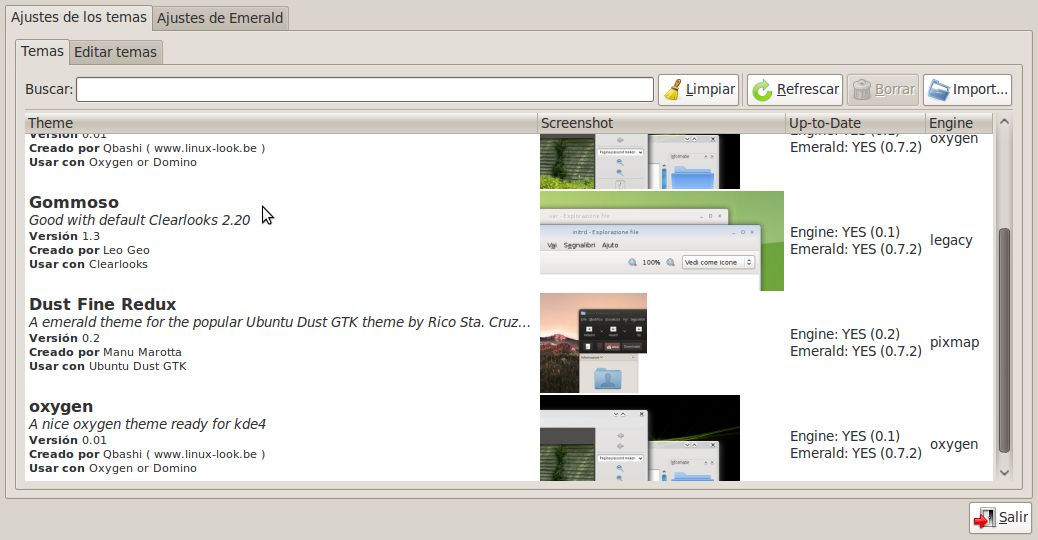Click the 'pixmap' engine cell
1038x540 pixels.
point(955,342)
